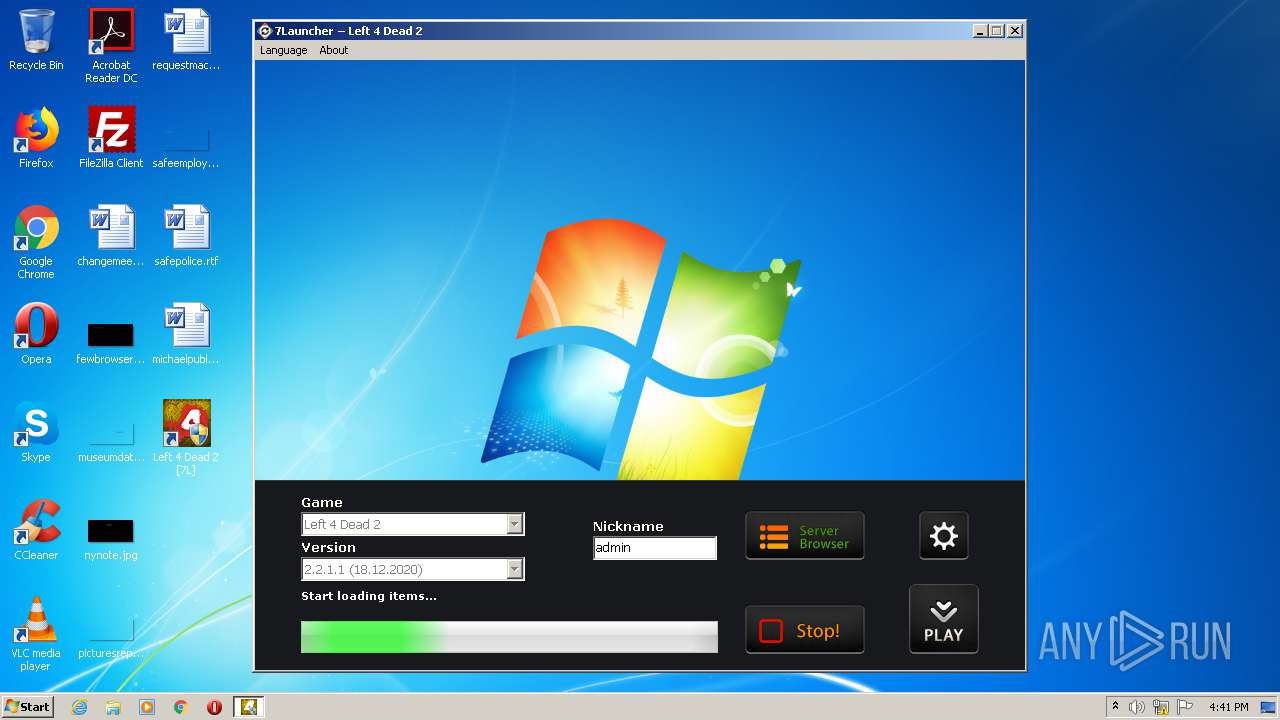Open Recycle Bin on desktop
The image size is (1280, 720).
[x=36, y=40]
